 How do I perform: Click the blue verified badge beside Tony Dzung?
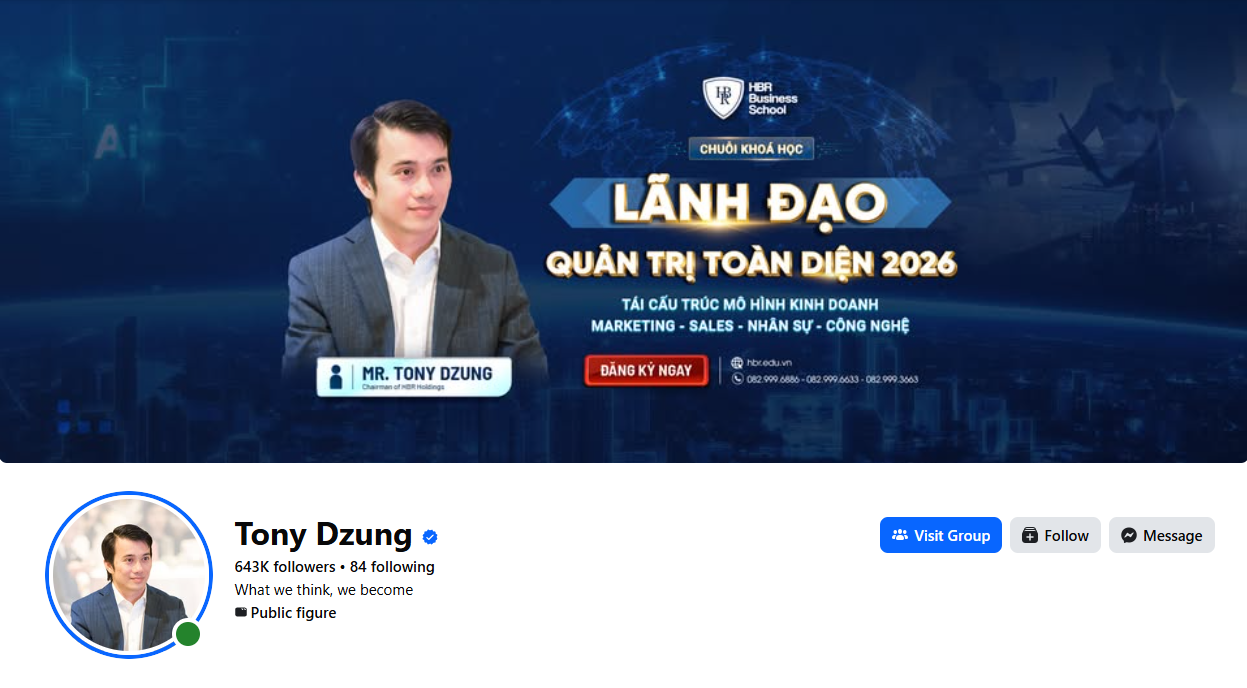point(430,537)
